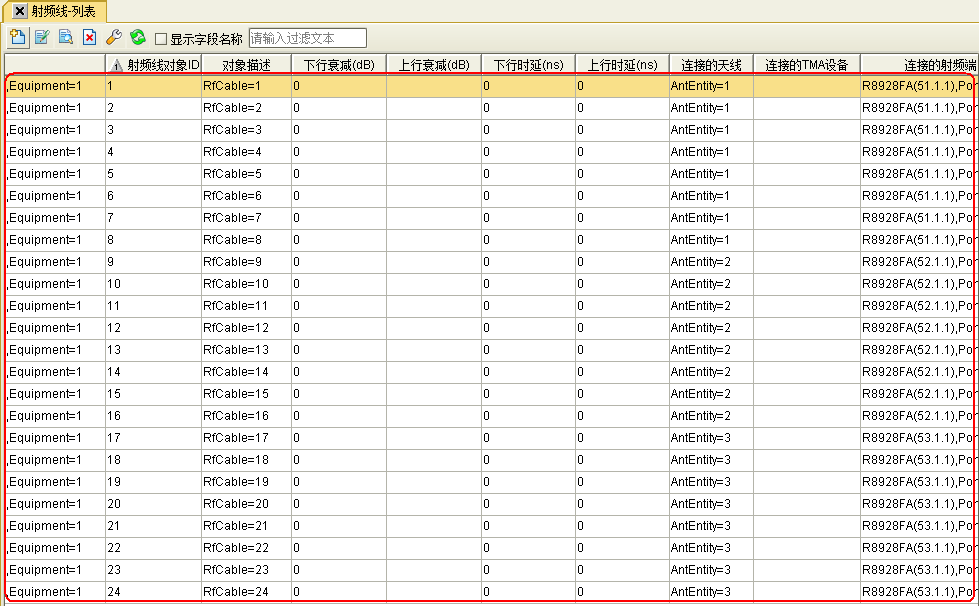Close the 射频线-列表 tab with X

[x=20, y=11]
